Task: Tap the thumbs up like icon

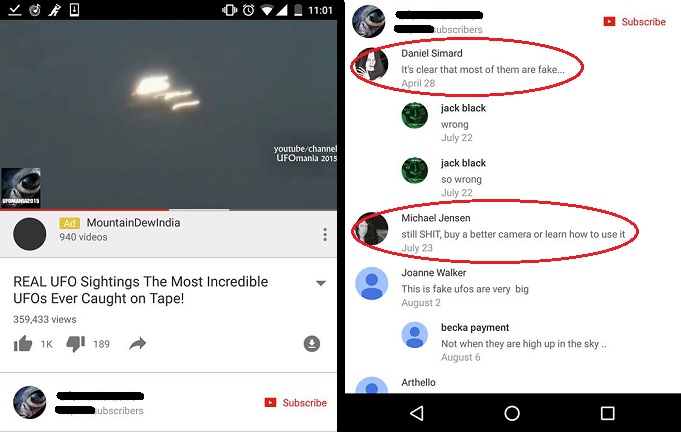Action: click(23, 344)
